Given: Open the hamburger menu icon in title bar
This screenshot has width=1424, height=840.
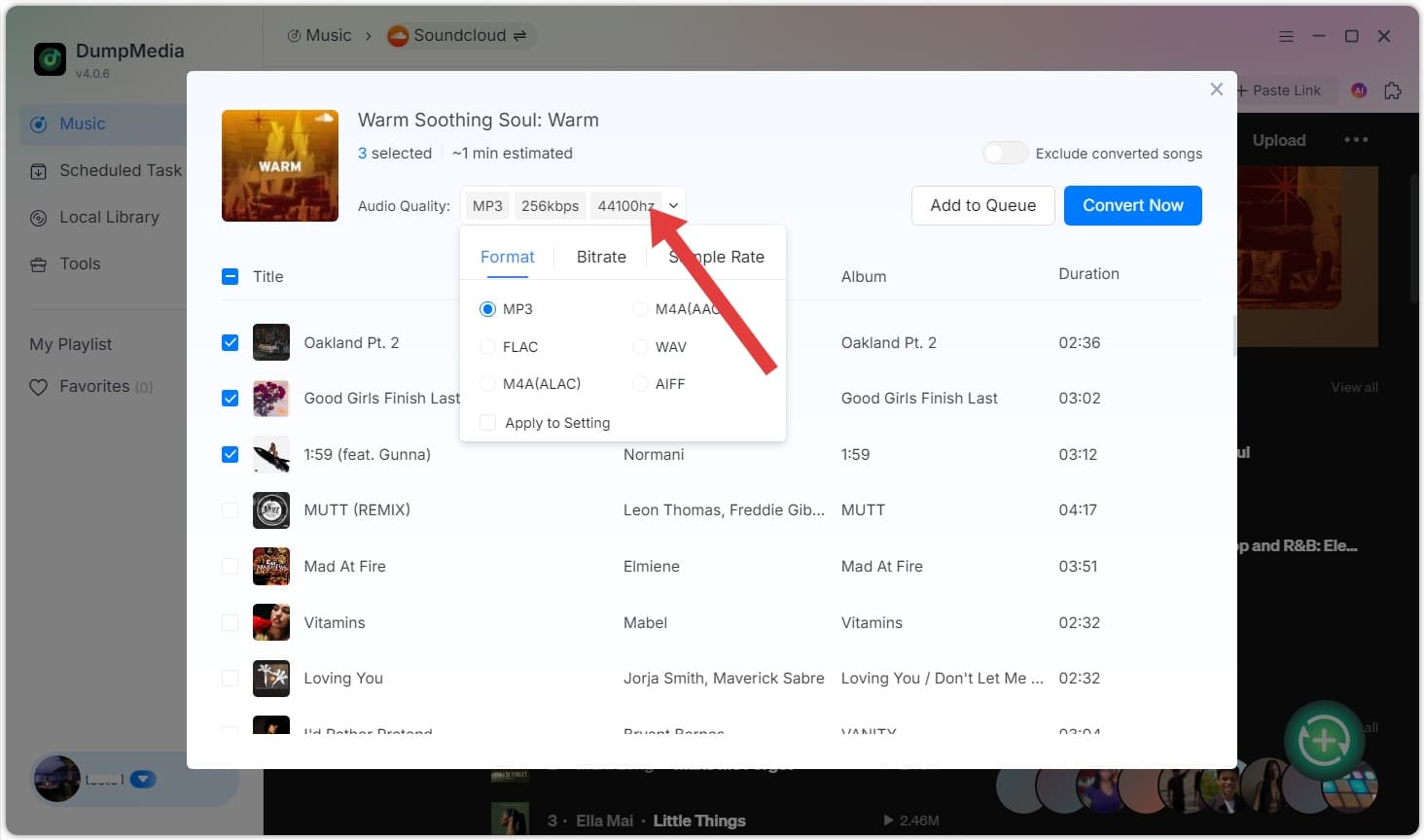Looking at the screenshot, I should point(1286,36).
